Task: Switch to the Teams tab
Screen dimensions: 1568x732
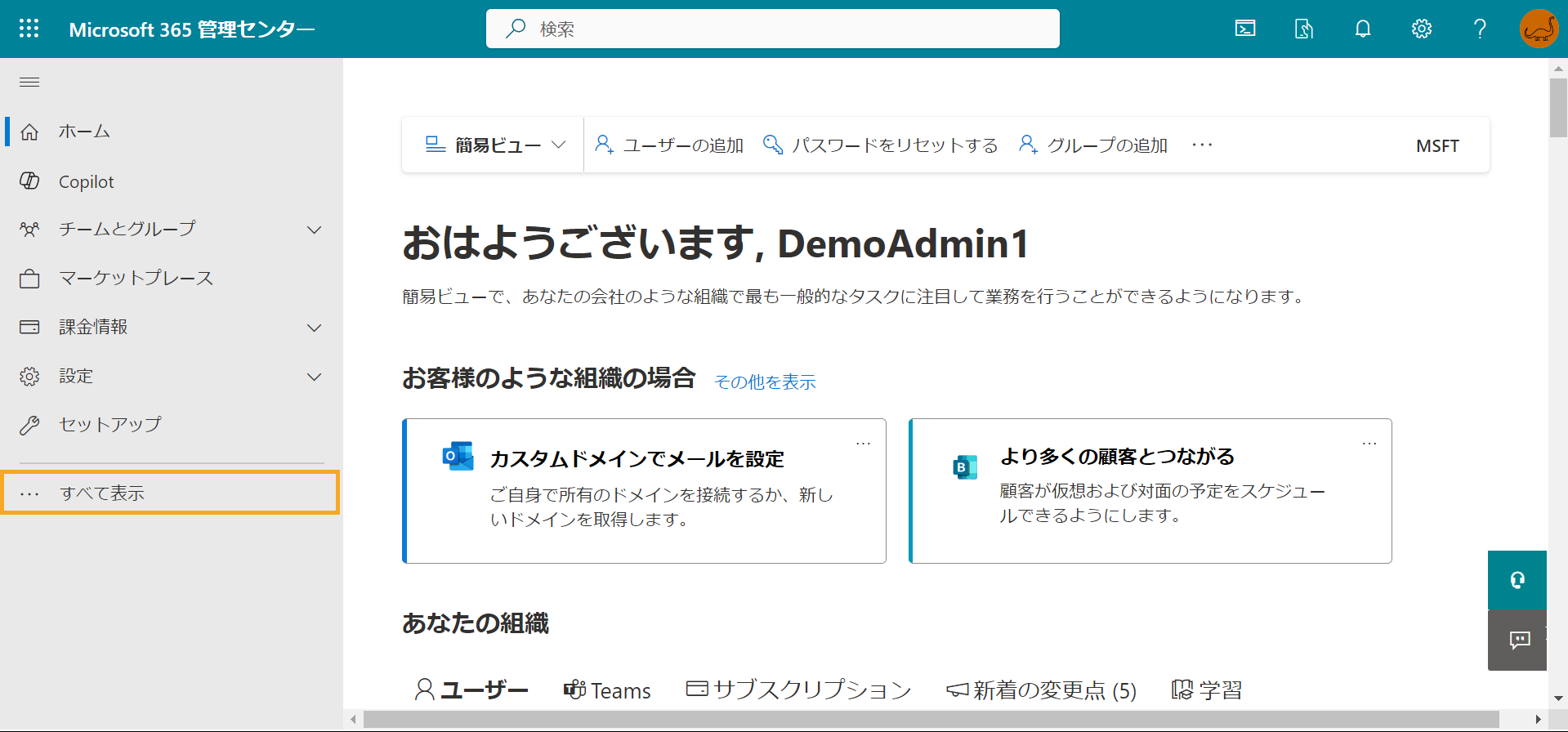Action: pyautogui.click(x=607, y=690)
